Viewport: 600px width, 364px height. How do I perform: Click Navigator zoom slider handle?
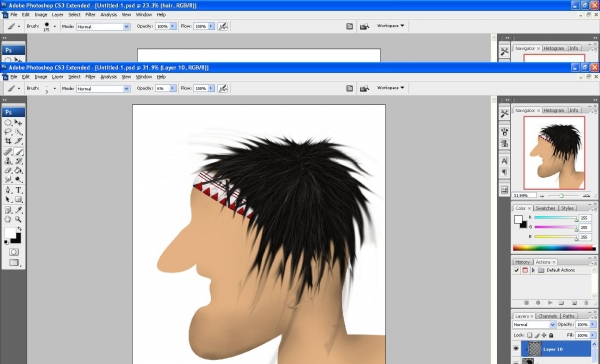click(x=561, y=196)
